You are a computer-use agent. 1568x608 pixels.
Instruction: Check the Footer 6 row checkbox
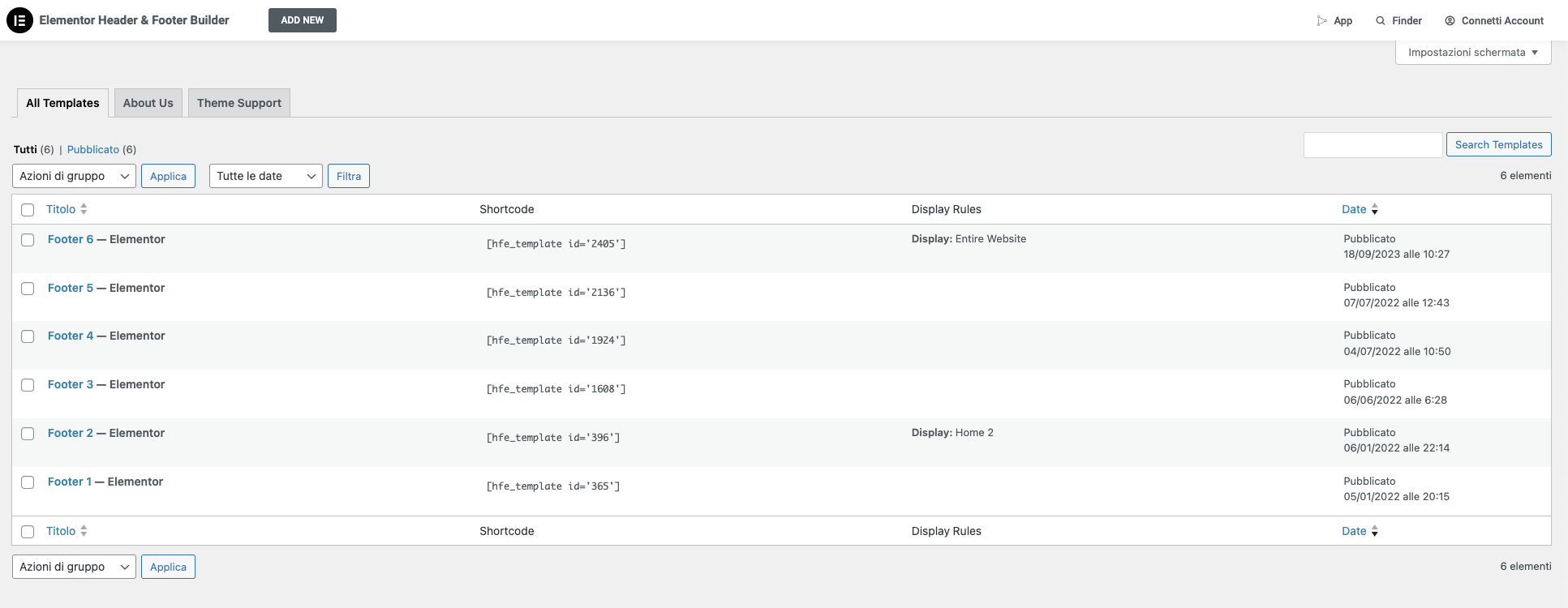click(x=28, y=240)
